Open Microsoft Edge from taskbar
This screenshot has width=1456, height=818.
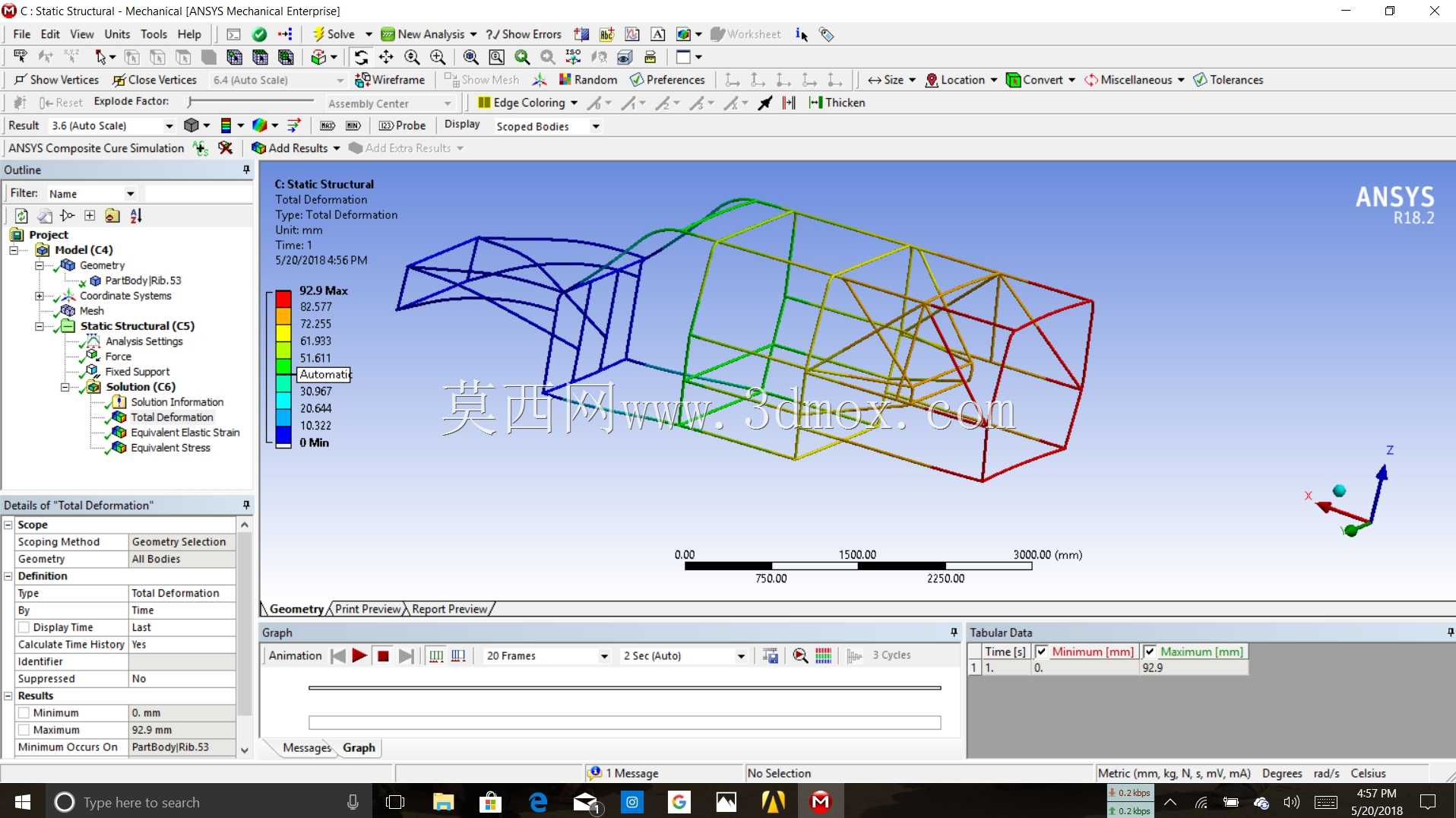click(538, 802)
